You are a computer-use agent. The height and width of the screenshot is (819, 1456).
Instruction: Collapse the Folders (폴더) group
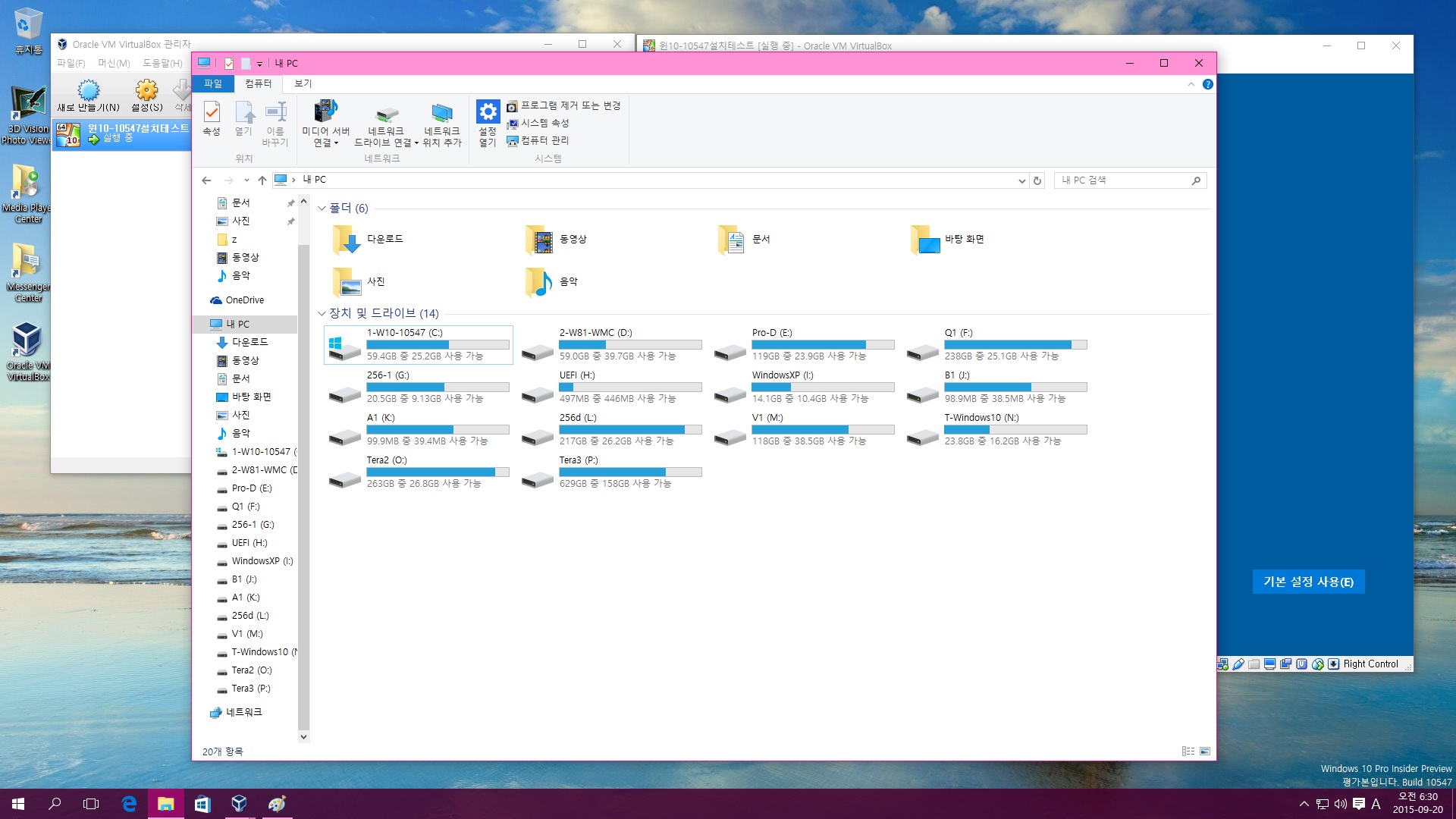tap(322, 209)
